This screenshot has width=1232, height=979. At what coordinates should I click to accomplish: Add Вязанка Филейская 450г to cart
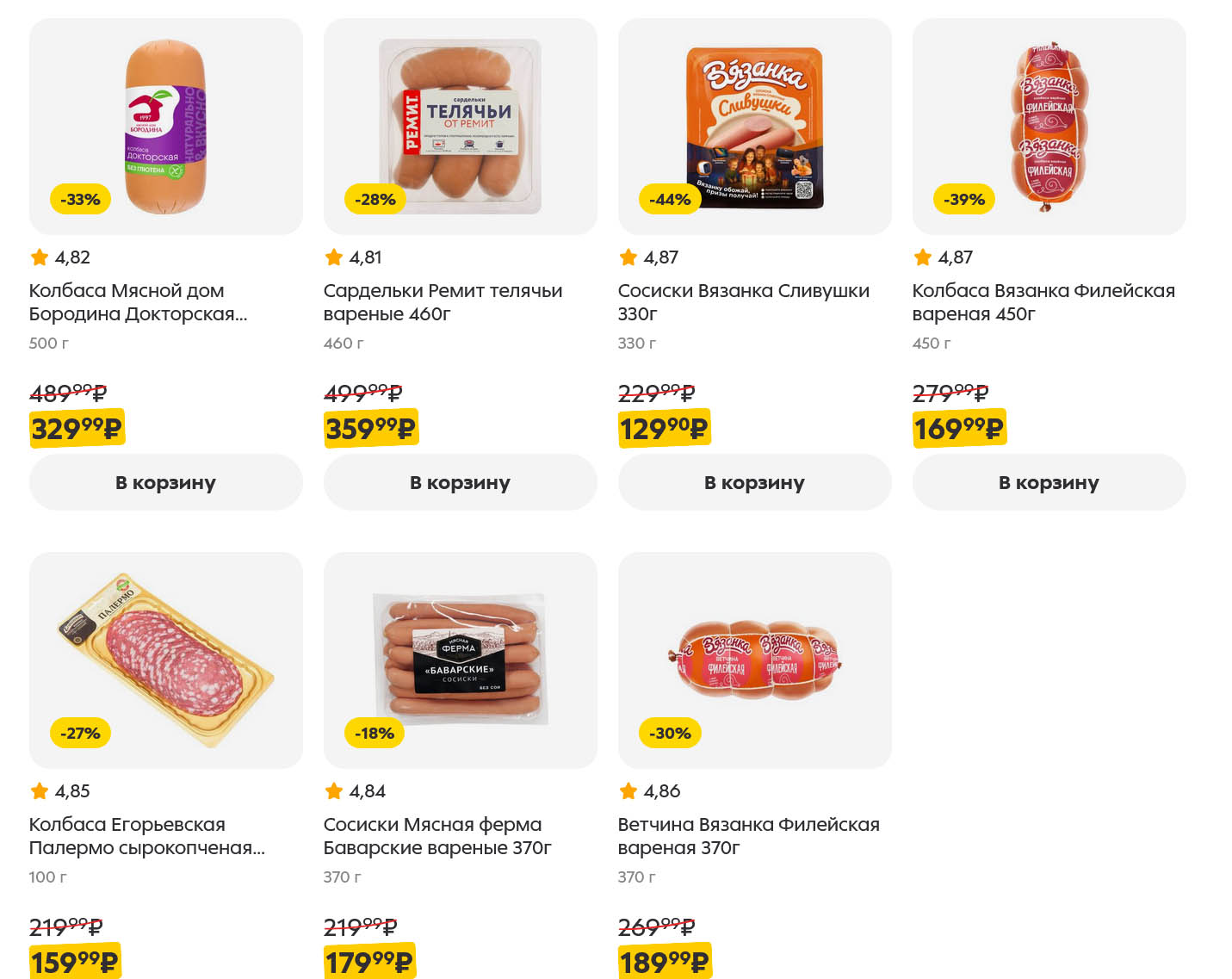pyautogui.click(x=1049, y=482)
